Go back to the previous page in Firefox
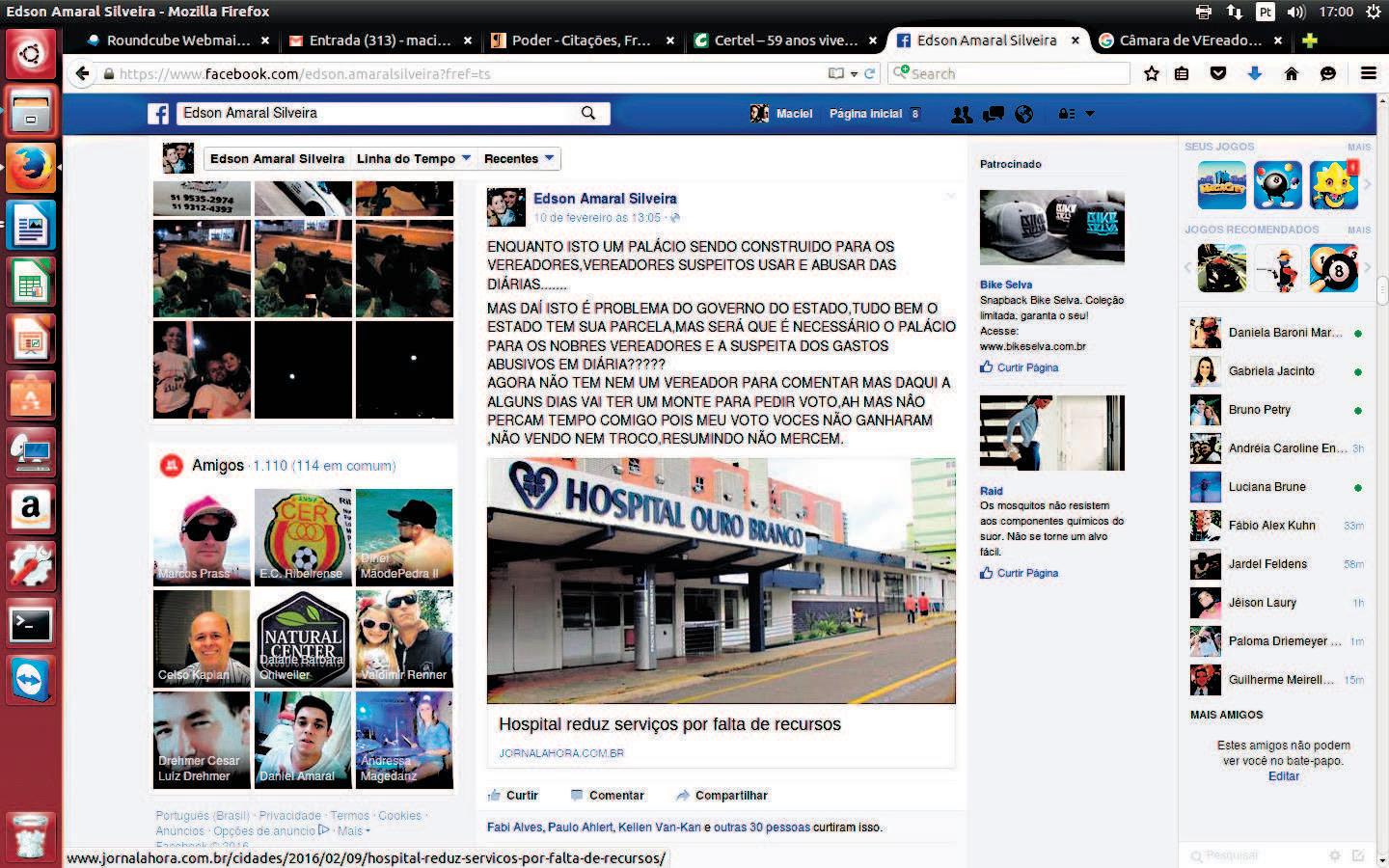Viewport: 1389px width, 868px height. 83,73
